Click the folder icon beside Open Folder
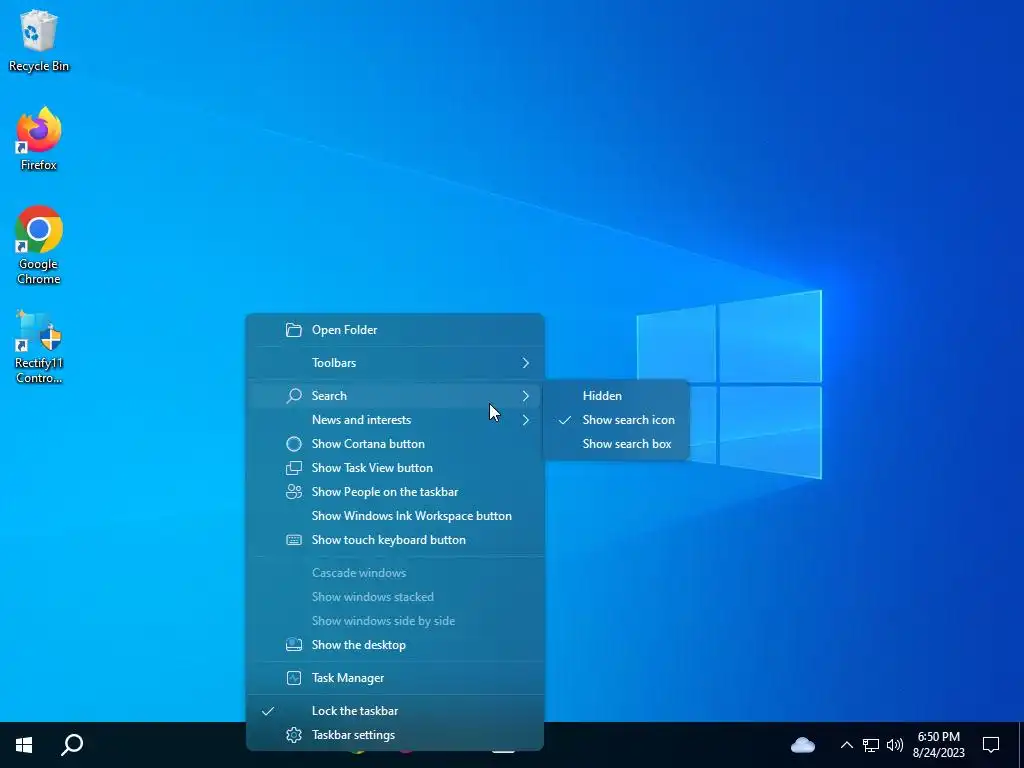 point(294,330)
